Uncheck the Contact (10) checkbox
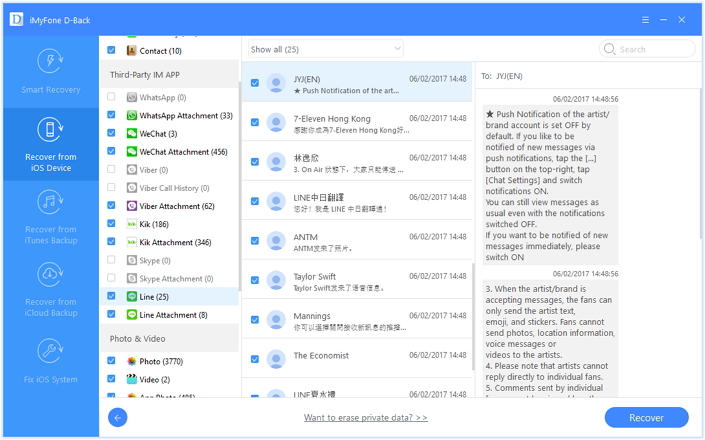This screenshot has width=705, height=440. [111, 50]
